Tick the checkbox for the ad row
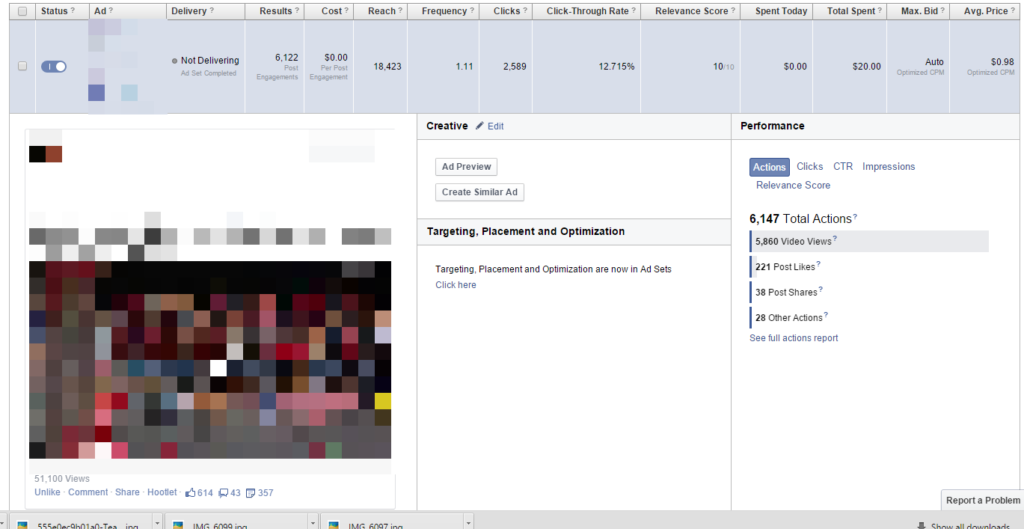The height and width of the screenshot is (529, 1024). tap(23, 66)
